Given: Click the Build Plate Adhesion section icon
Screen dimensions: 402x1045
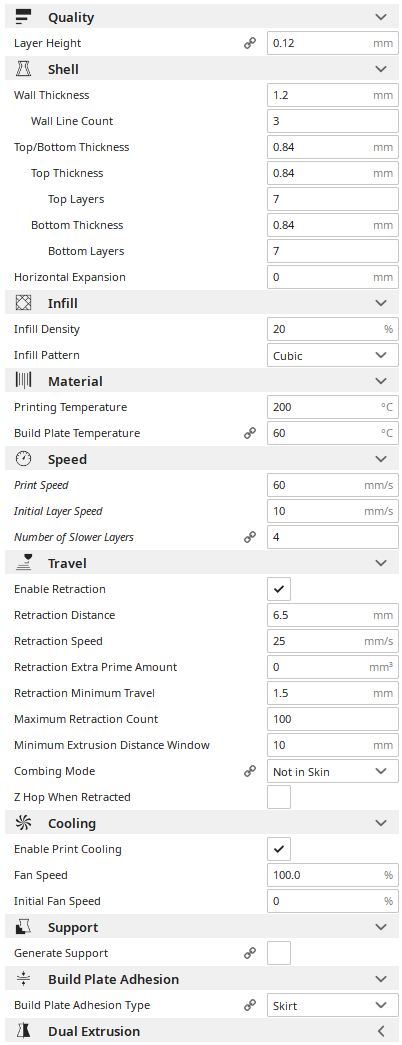Looking at the screenshot, I should pyautogui.click(x=23, y=979).
